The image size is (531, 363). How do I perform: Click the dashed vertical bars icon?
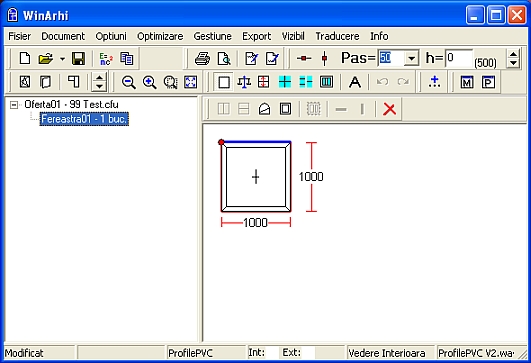[x=314, y=109]
